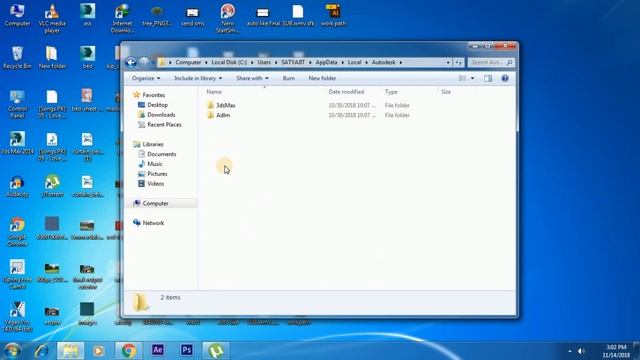Viewport: 640px width, 360px height.
Task: Select the work path Illustrator desktop file
Action: tap(333, 15)
